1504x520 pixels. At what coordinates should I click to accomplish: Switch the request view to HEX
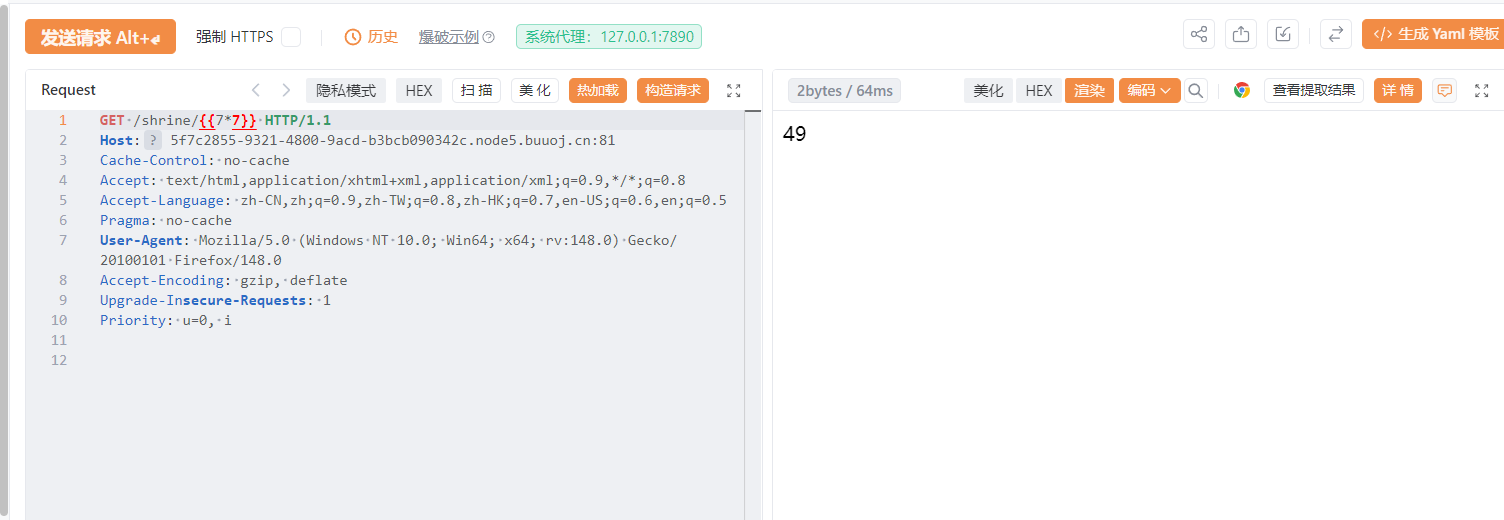(x=419, y=90)
